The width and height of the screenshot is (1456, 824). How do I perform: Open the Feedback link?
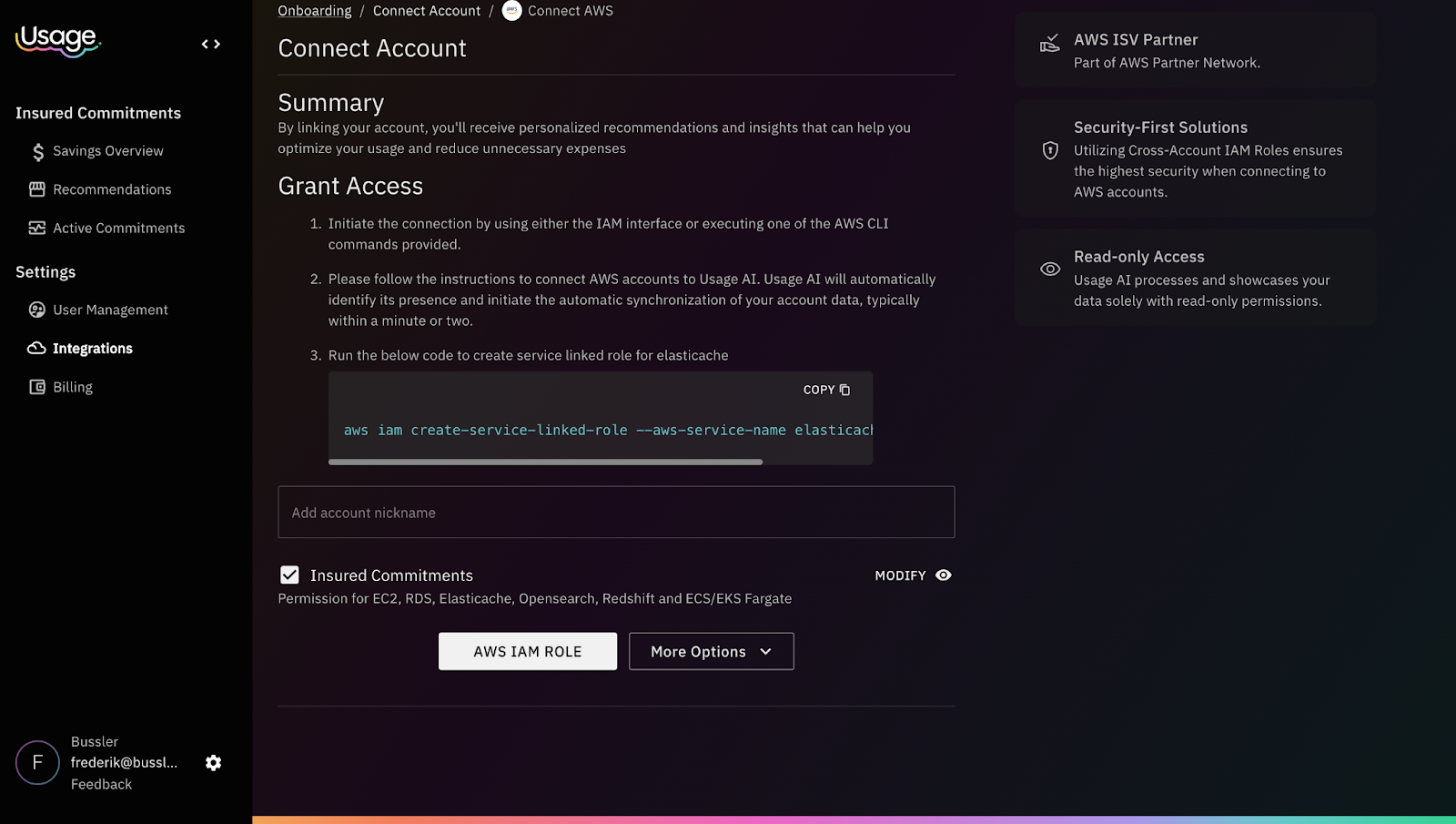[101, 784]
